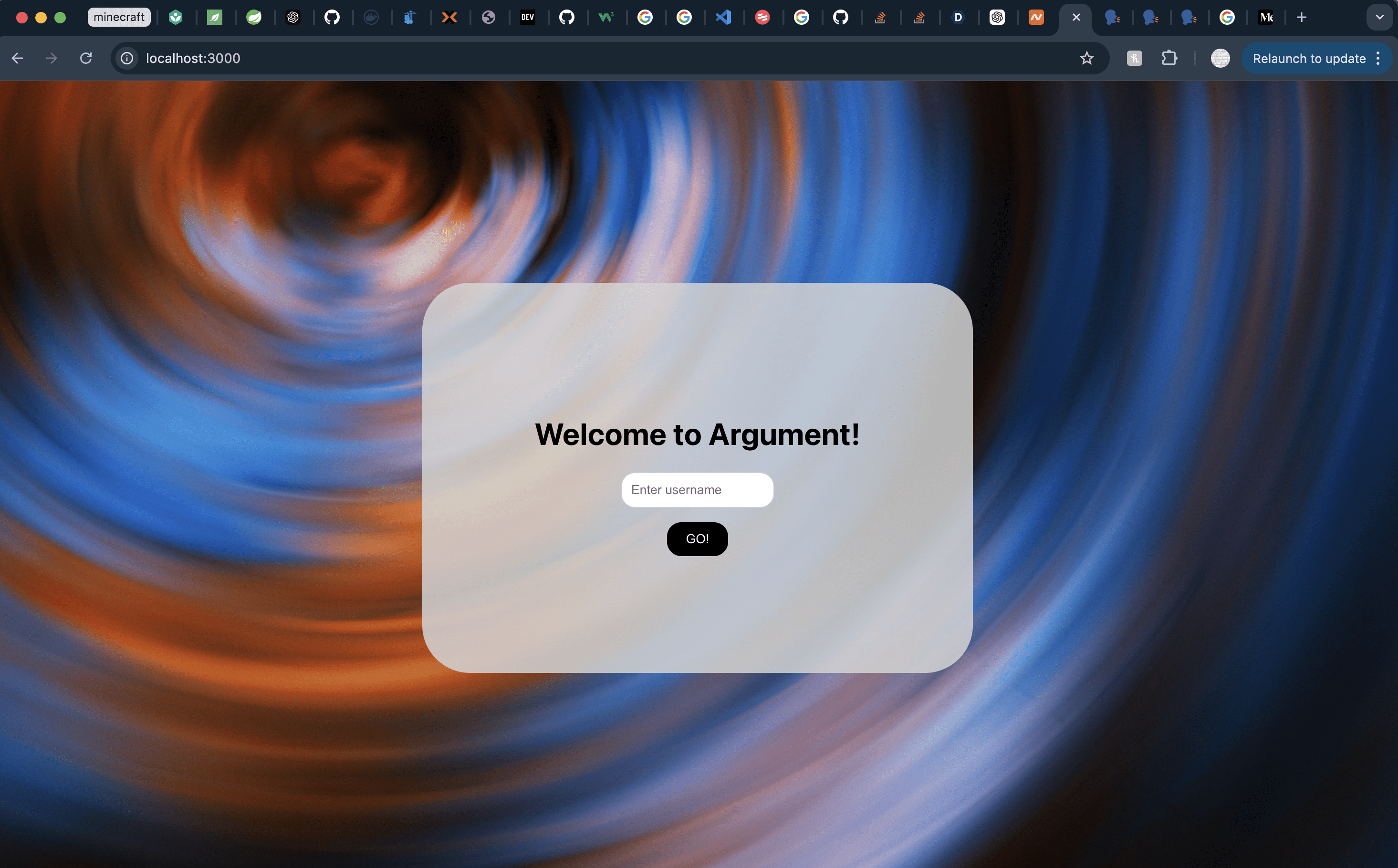The image size is (1398, 868).
Task: Click the reload page icon
Action: [x=85, y=58]
